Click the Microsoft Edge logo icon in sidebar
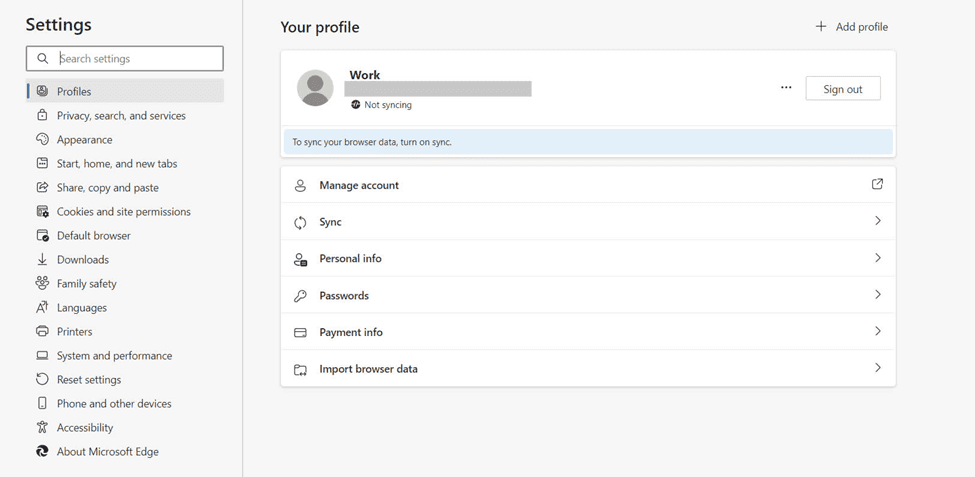 pos(42,451)
